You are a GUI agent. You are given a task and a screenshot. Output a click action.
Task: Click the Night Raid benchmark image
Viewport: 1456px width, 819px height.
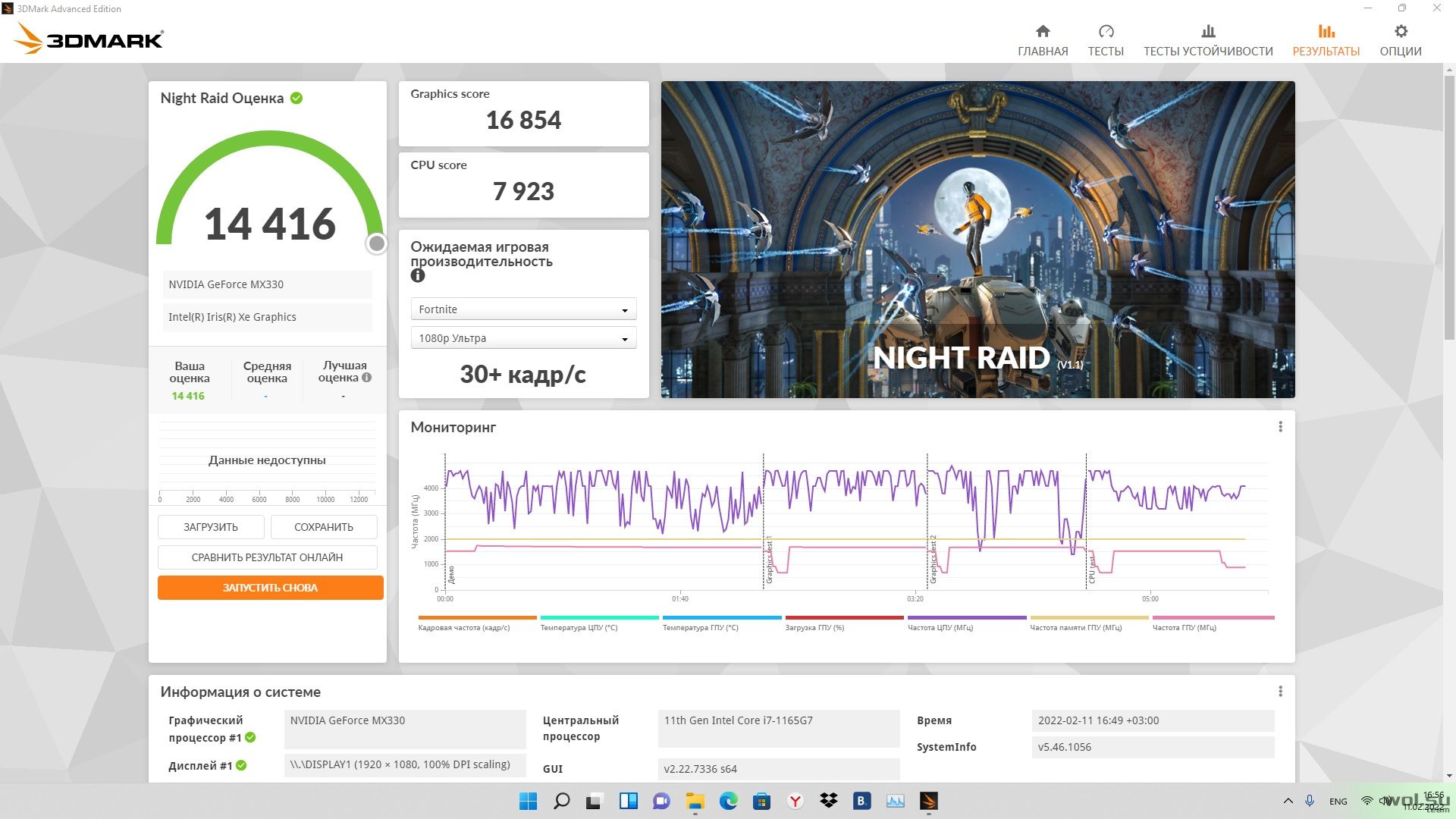(977, 240)
